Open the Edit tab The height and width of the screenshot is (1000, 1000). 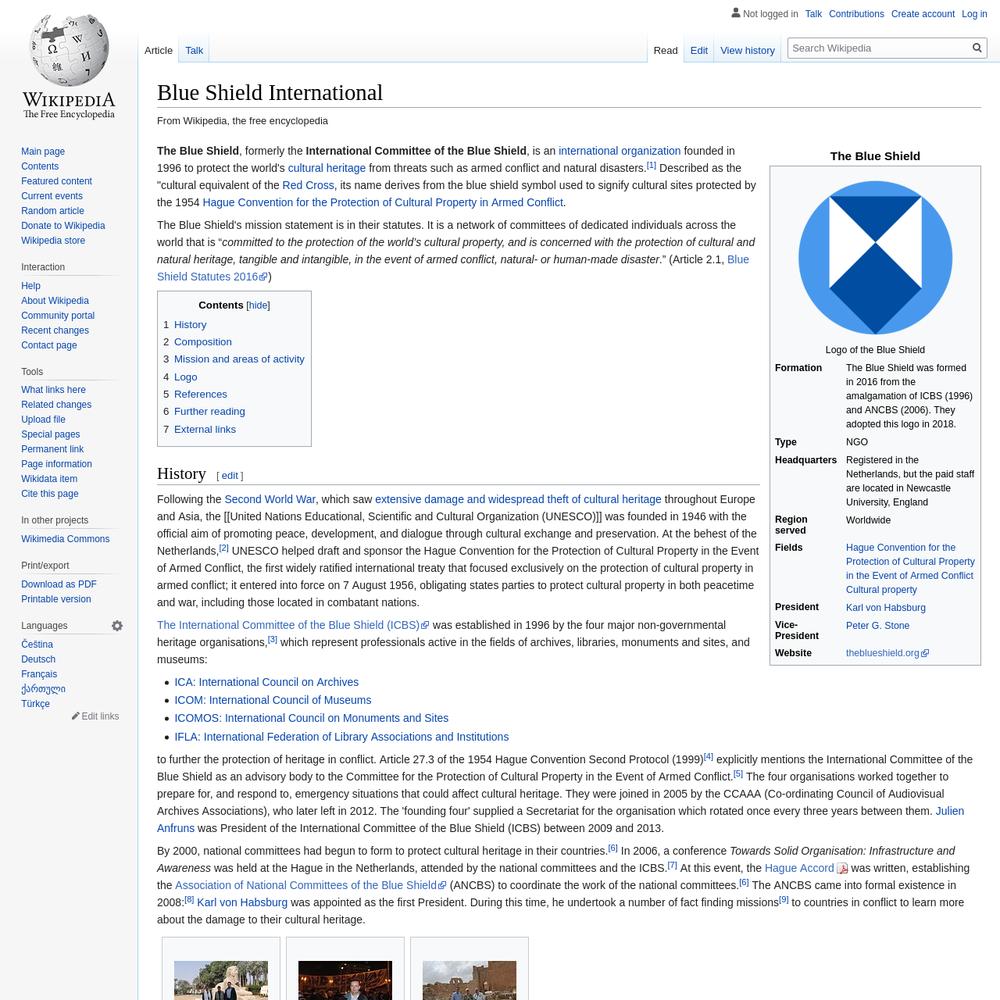point(698,50)
